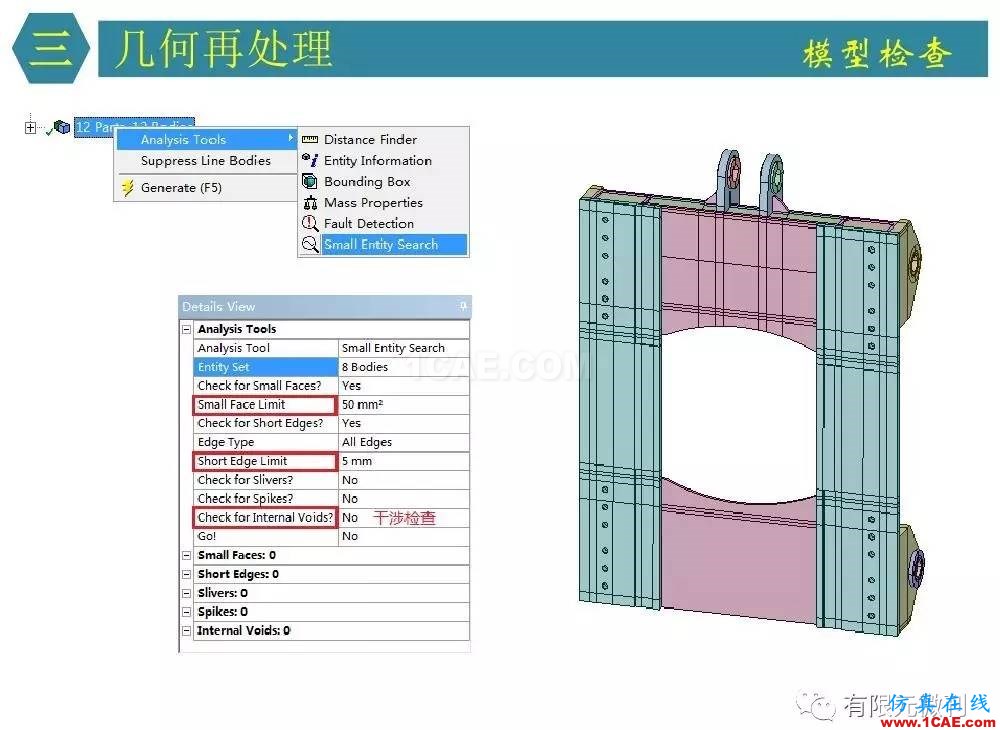Click the 8 Bodies entity set value
This screenshot has width=1000, height=730.
point(403,367)
